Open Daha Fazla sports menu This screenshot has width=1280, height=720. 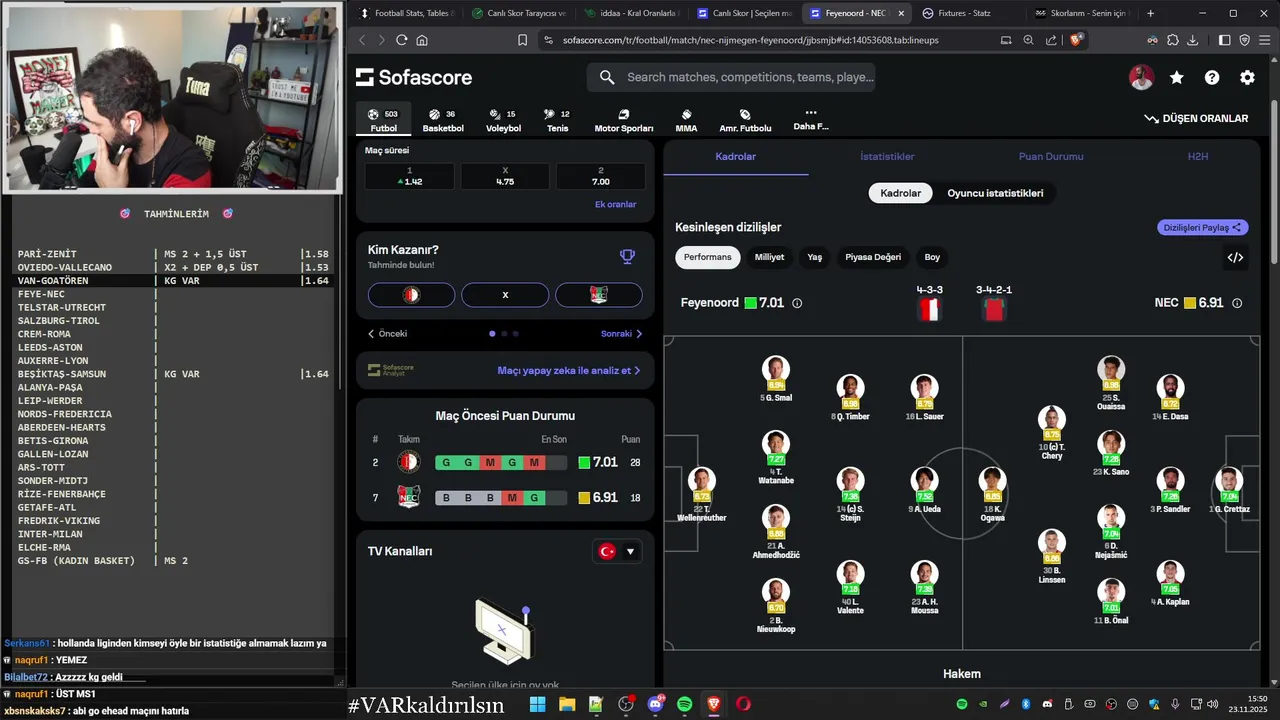810,120
